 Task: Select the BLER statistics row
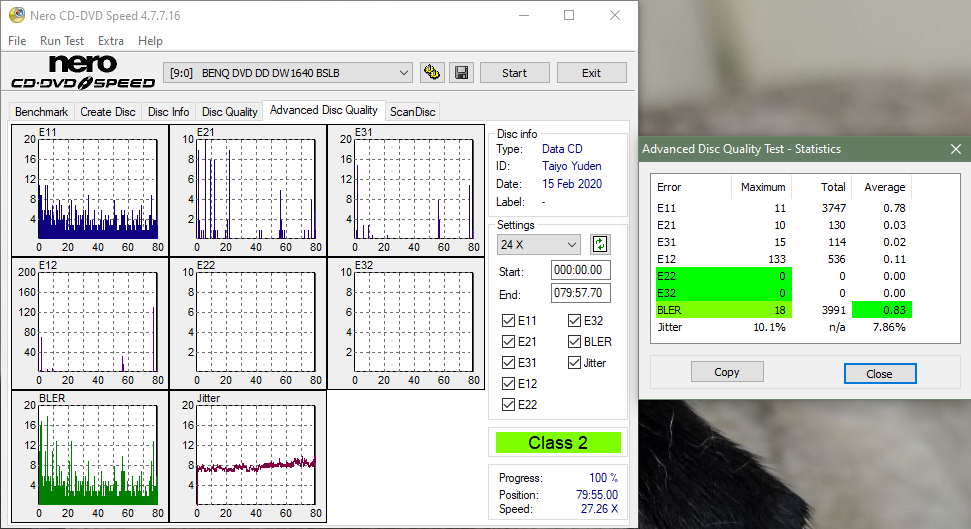(782, 310)
